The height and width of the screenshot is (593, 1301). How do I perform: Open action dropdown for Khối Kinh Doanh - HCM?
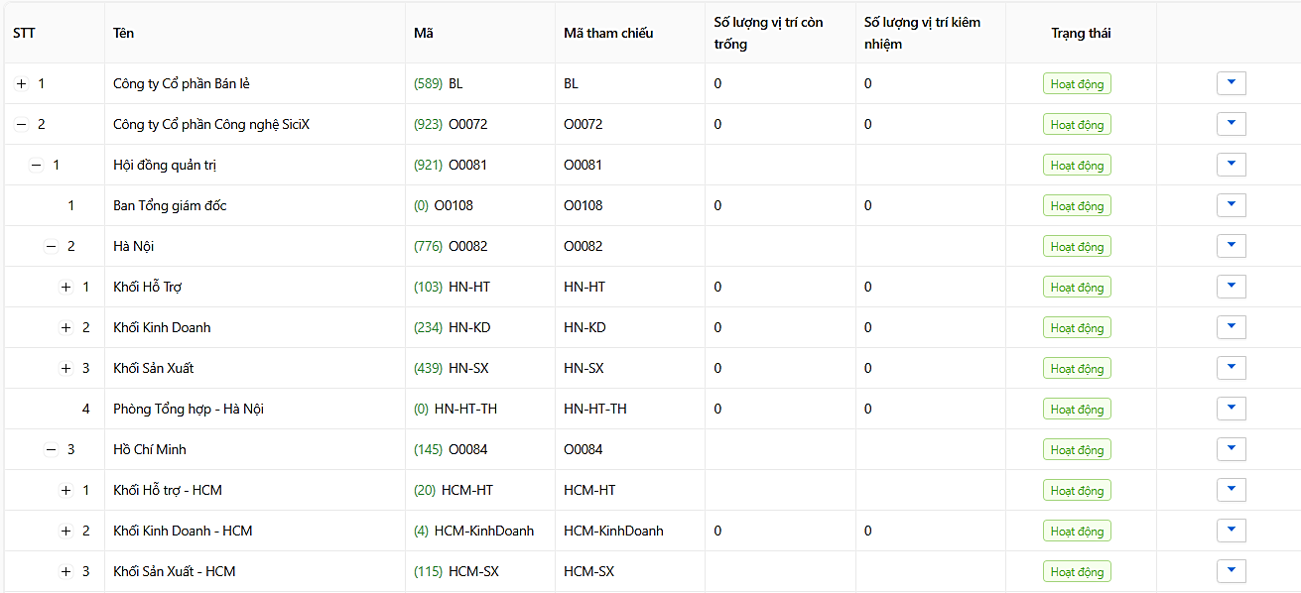(1231, 530)
